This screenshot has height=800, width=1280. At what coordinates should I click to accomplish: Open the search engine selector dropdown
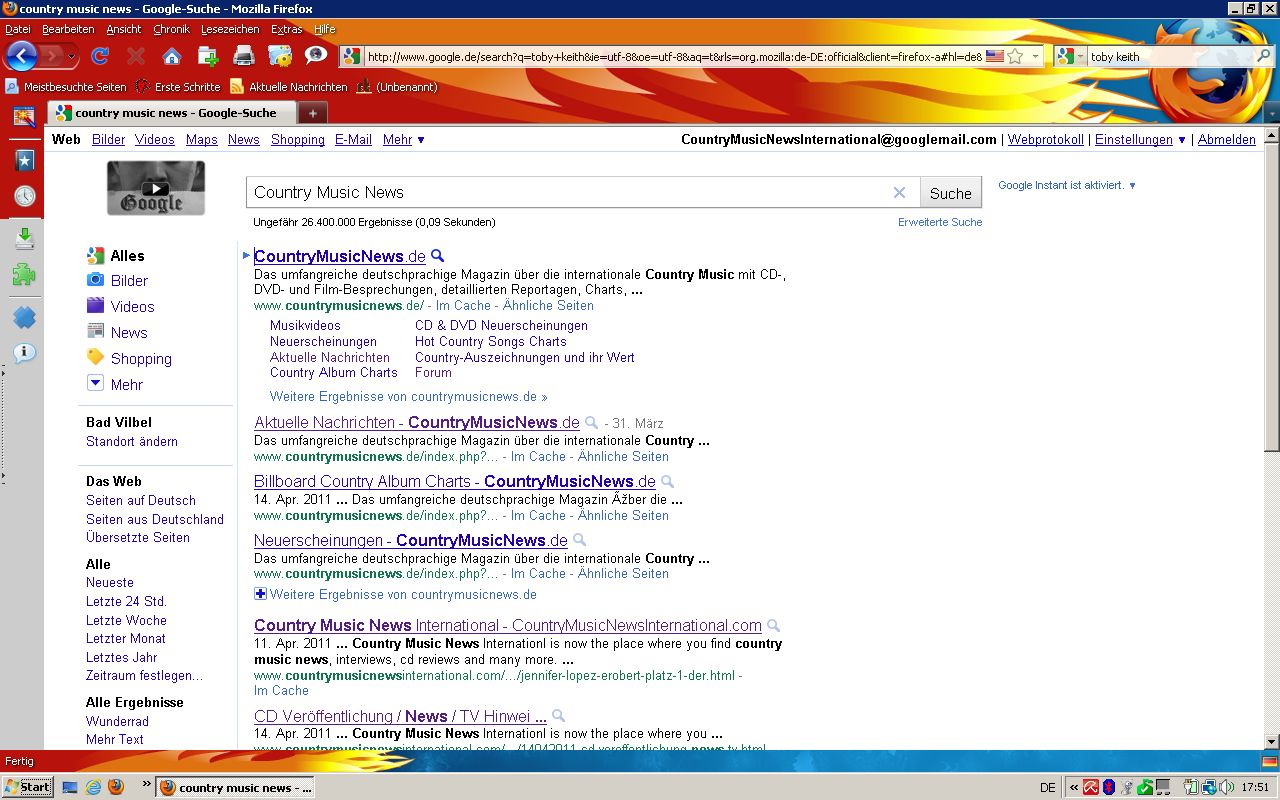(x=1081, y=57)
